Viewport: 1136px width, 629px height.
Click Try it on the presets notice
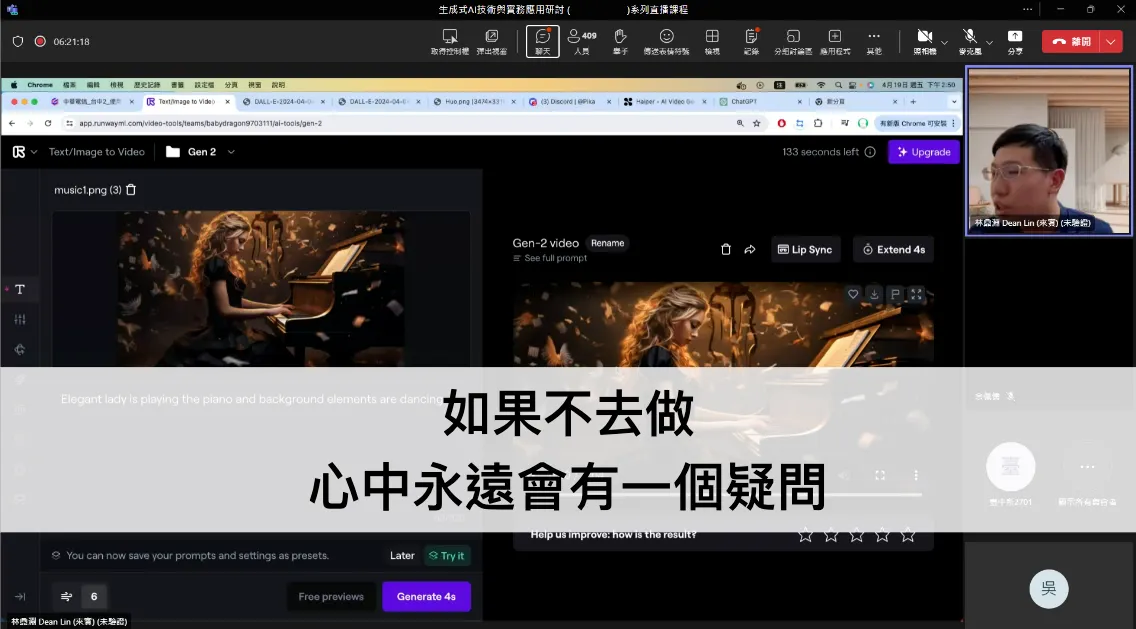coord(447,556)
